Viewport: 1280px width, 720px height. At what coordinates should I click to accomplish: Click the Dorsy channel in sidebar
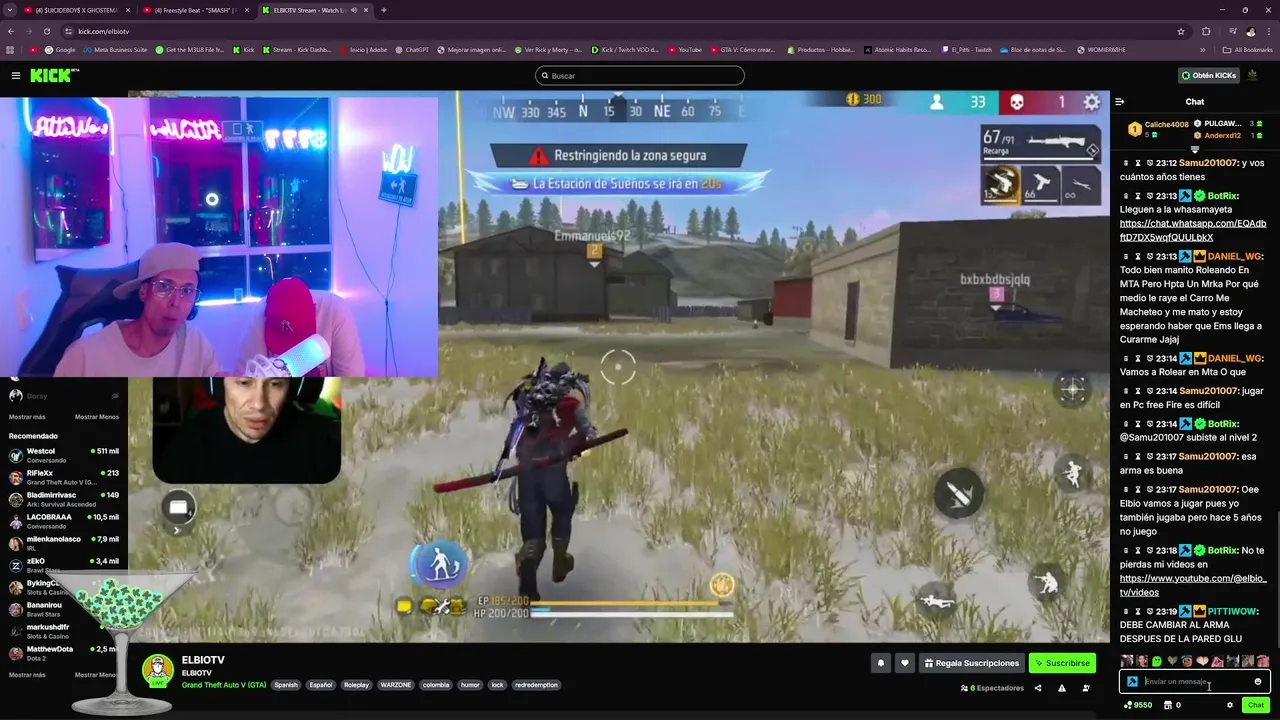click(64, 396)
